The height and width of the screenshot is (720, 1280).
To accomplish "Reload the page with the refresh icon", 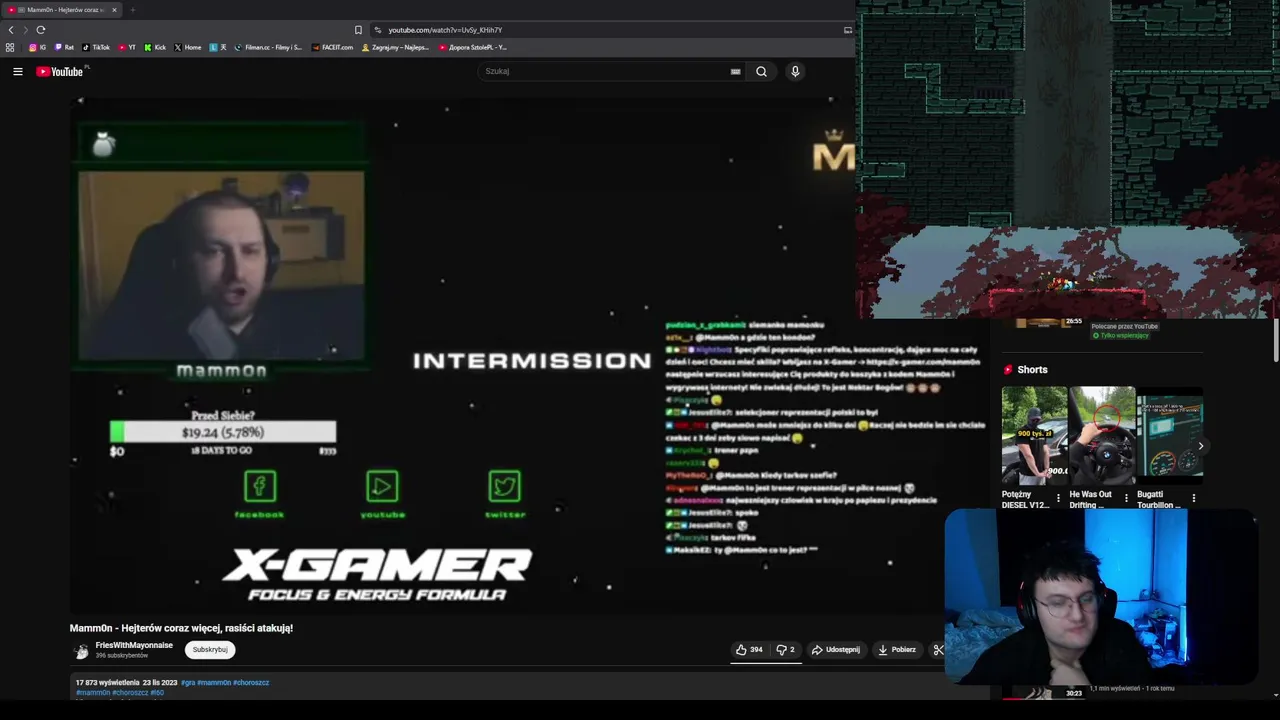I will [x=41, y=30].
